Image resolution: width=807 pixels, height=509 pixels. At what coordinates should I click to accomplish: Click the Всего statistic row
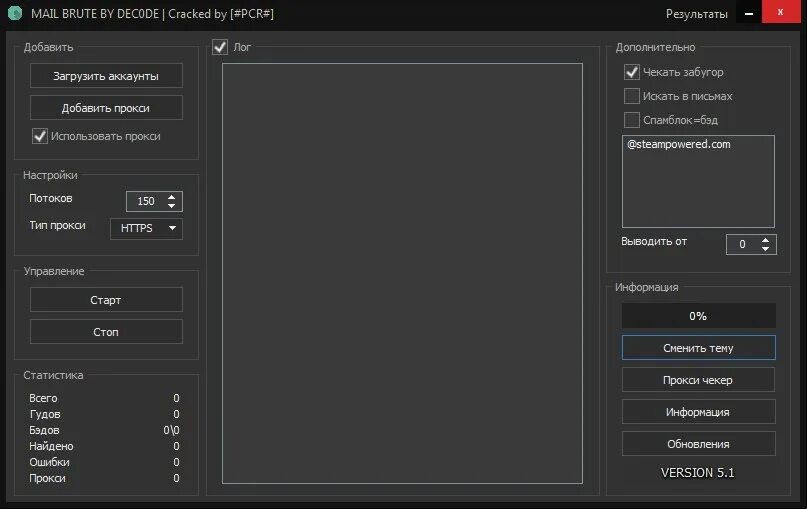click(104, 398)
